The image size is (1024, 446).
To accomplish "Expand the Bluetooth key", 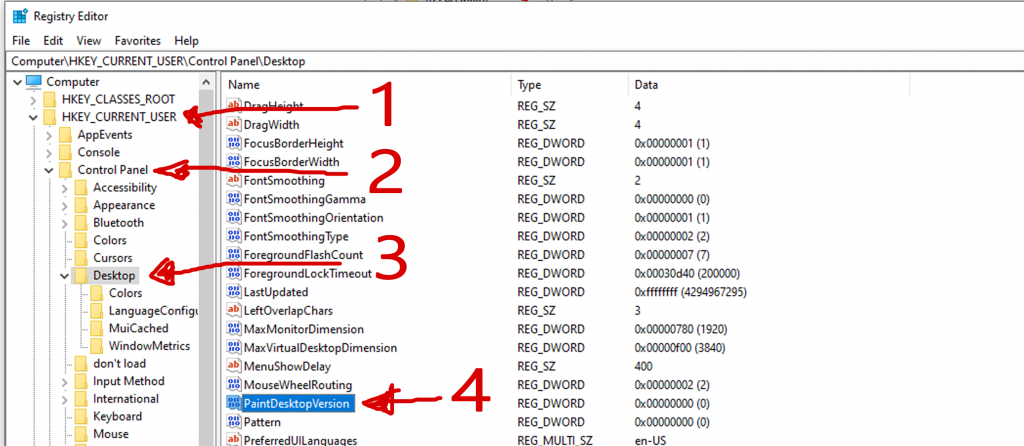I will click(x=64, y=223).
